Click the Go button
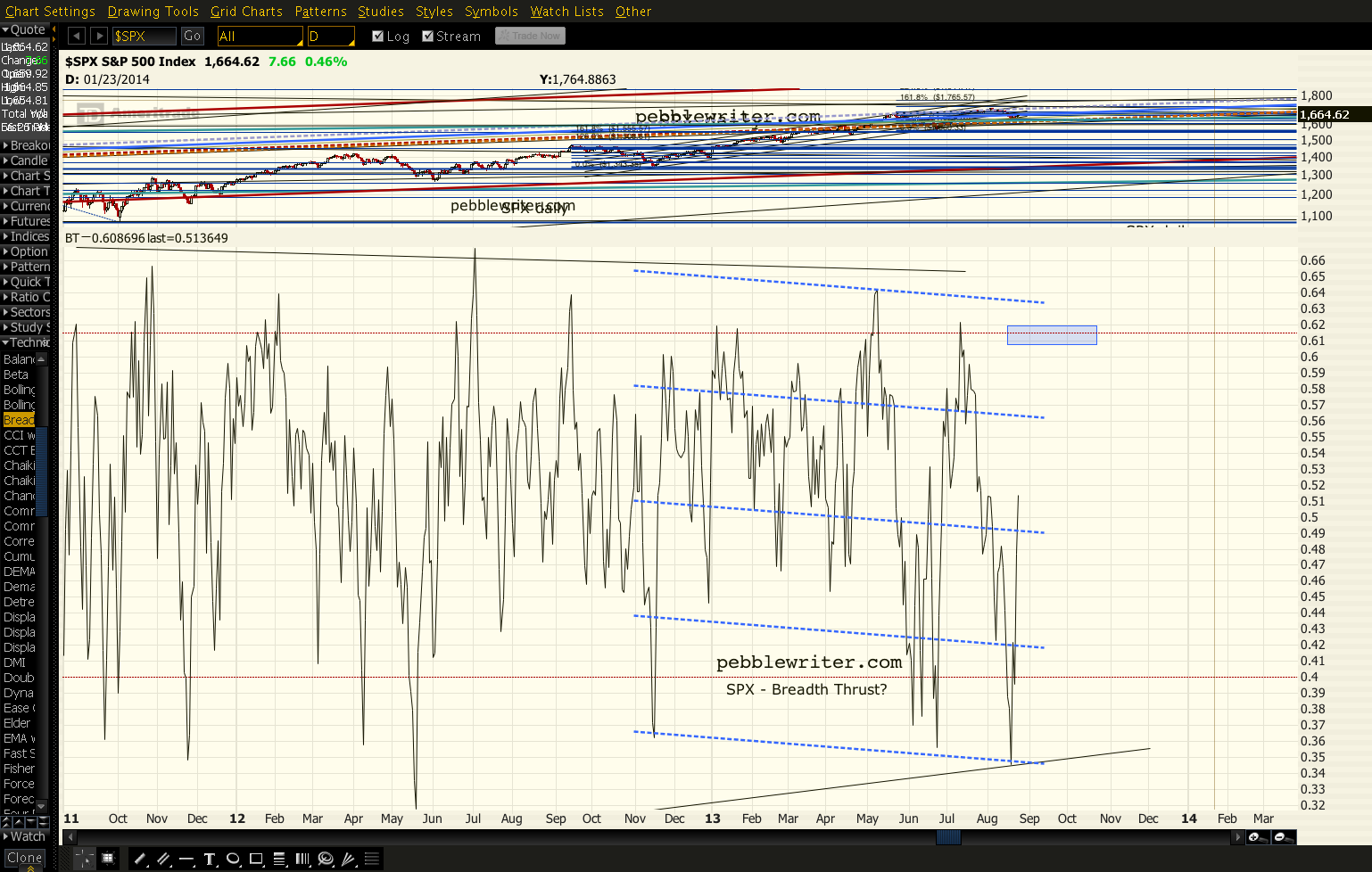1372x872 pixels. [192, 37]
